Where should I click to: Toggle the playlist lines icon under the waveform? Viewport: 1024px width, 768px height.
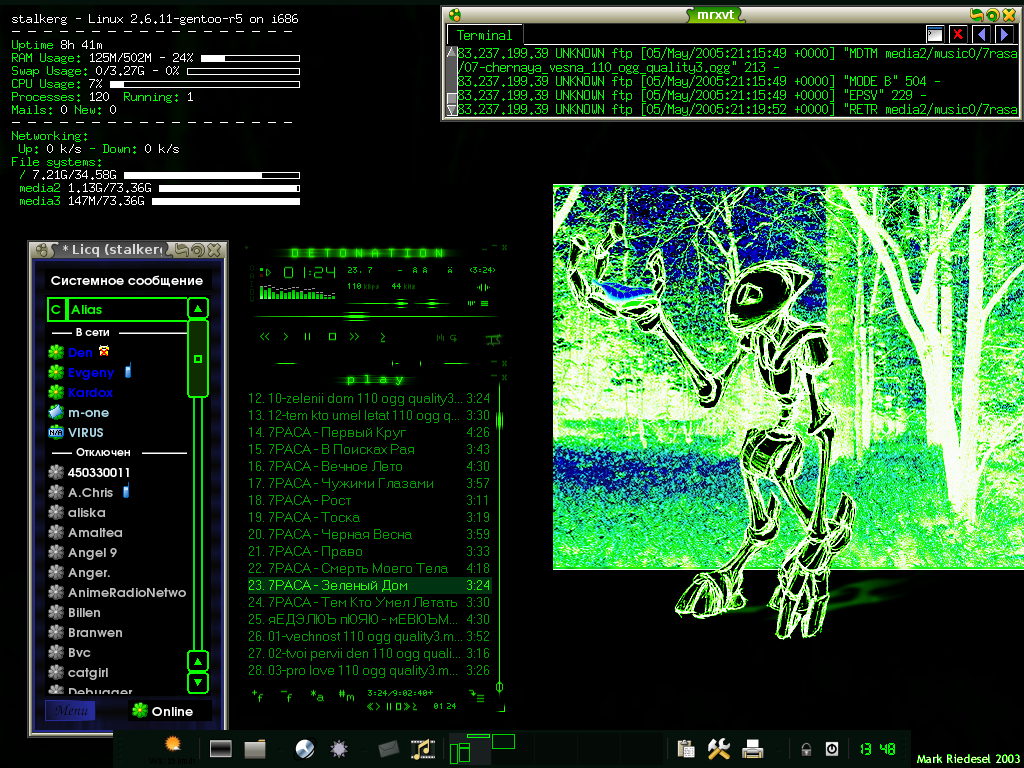[485, 303]
